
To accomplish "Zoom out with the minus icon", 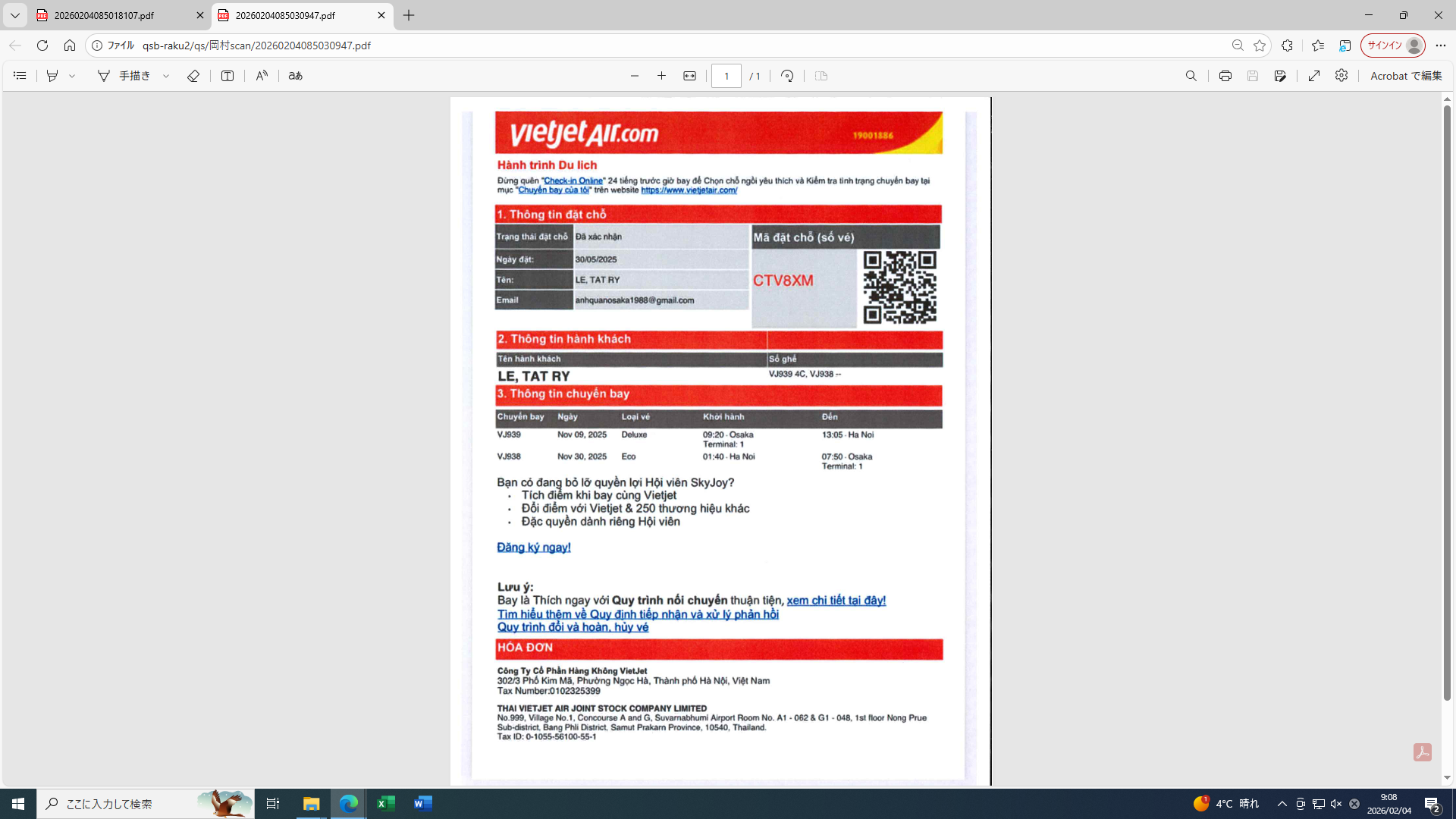I will coord(635,76).
